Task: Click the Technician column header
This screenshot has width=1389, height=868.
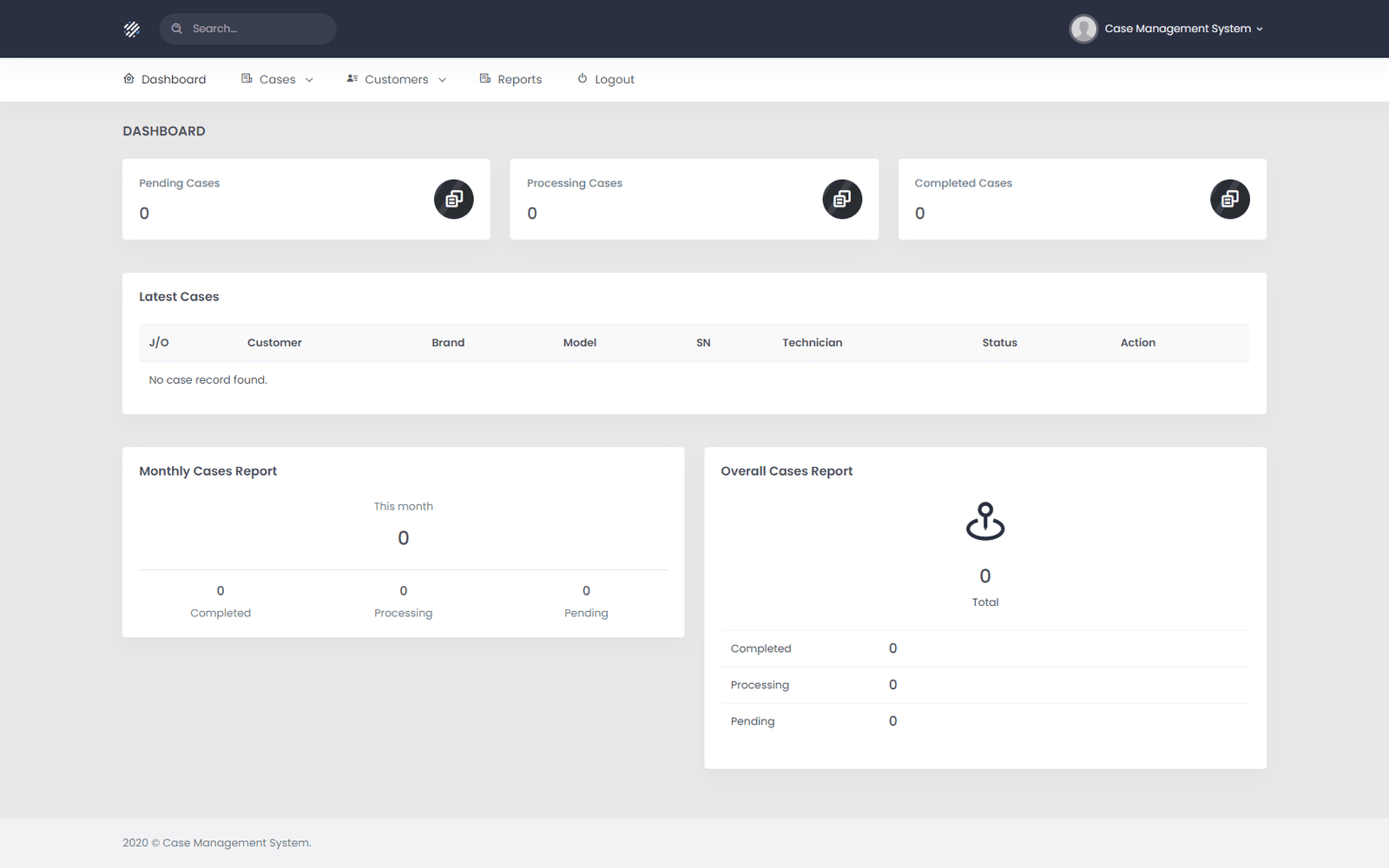Action: tap(812, 343)
